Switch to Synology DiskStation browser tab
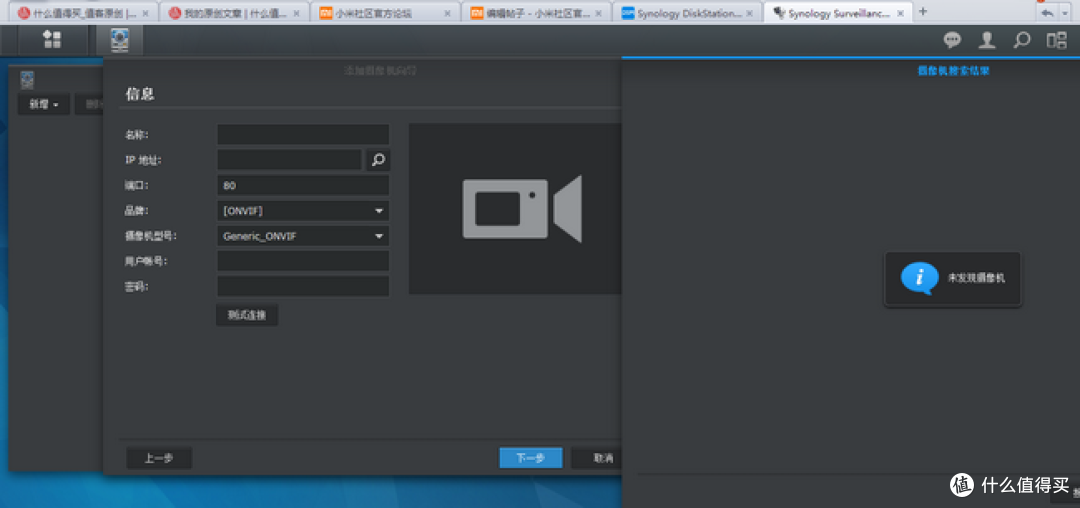The image size is (1080, 508). pos(685,13)
